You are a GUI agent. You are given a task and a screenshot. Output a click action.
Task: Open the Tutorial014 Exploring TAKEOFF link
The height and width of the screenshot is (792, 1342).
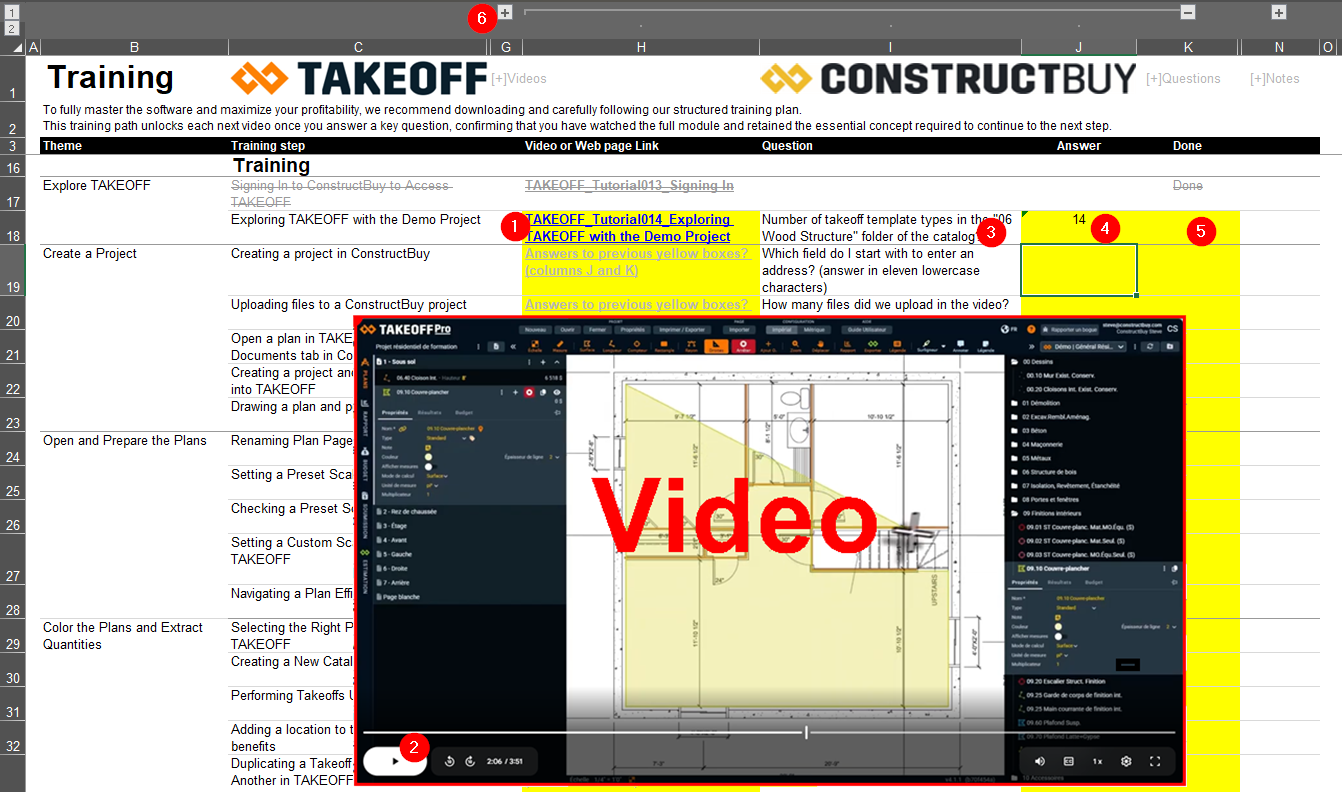tap(628, 228)
